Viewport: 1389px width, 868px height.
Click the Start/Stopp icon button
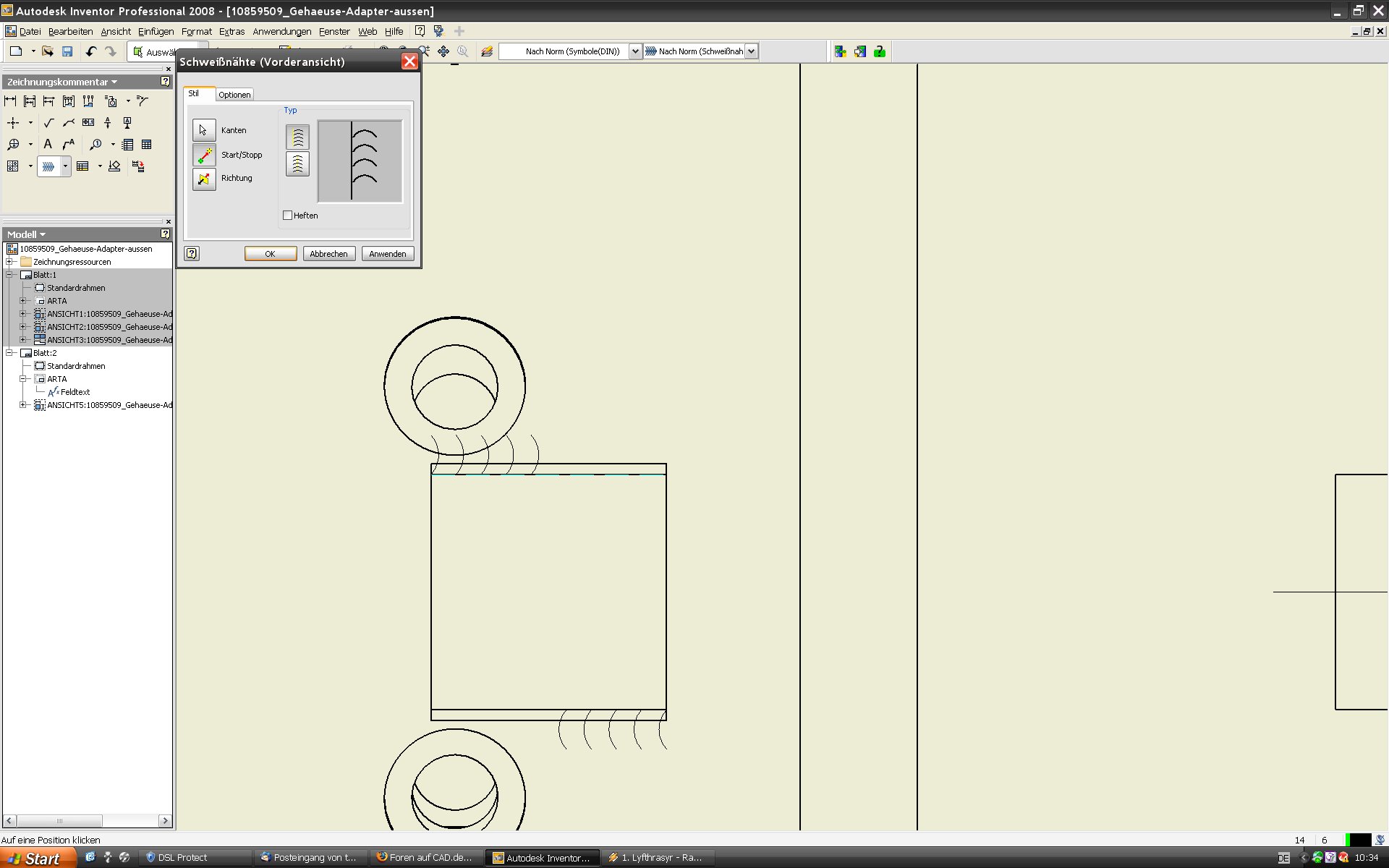pyautogui.click(x=204, y=155)
